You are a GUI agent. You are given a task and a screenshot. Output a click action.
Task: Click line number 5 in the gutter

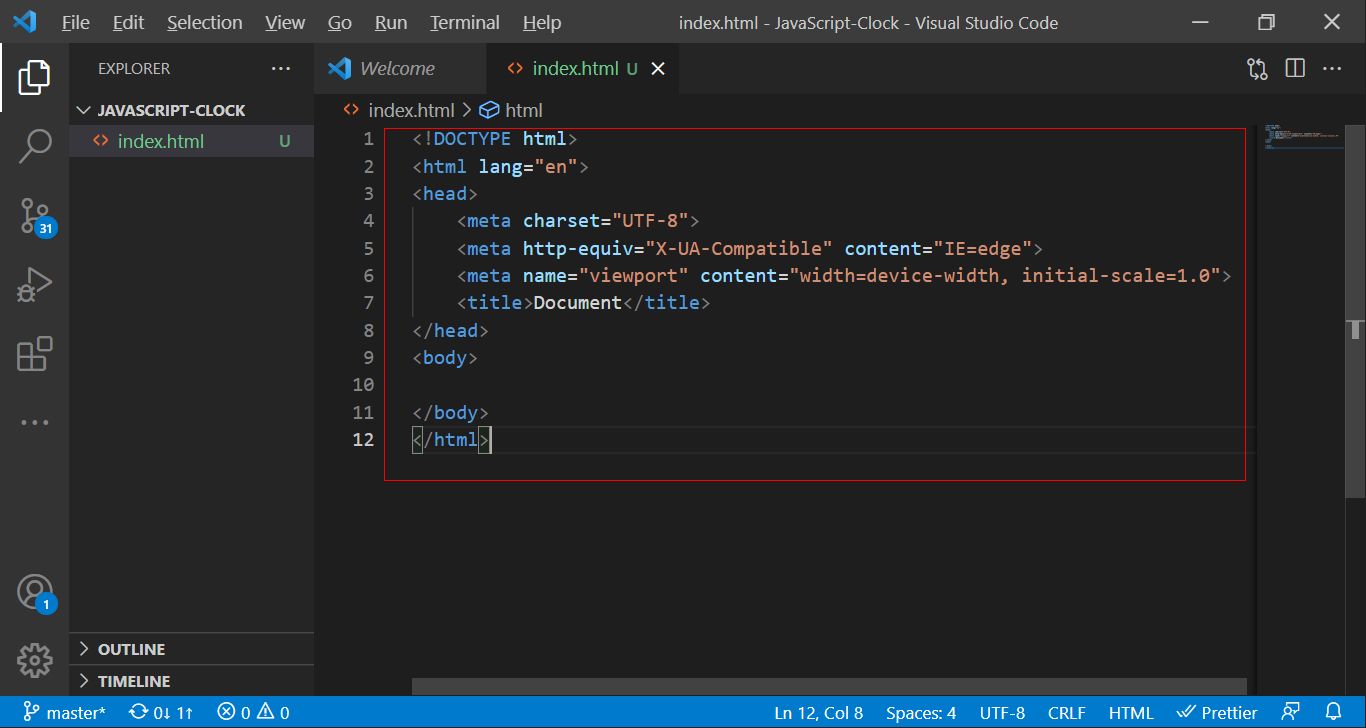[369, 248]
